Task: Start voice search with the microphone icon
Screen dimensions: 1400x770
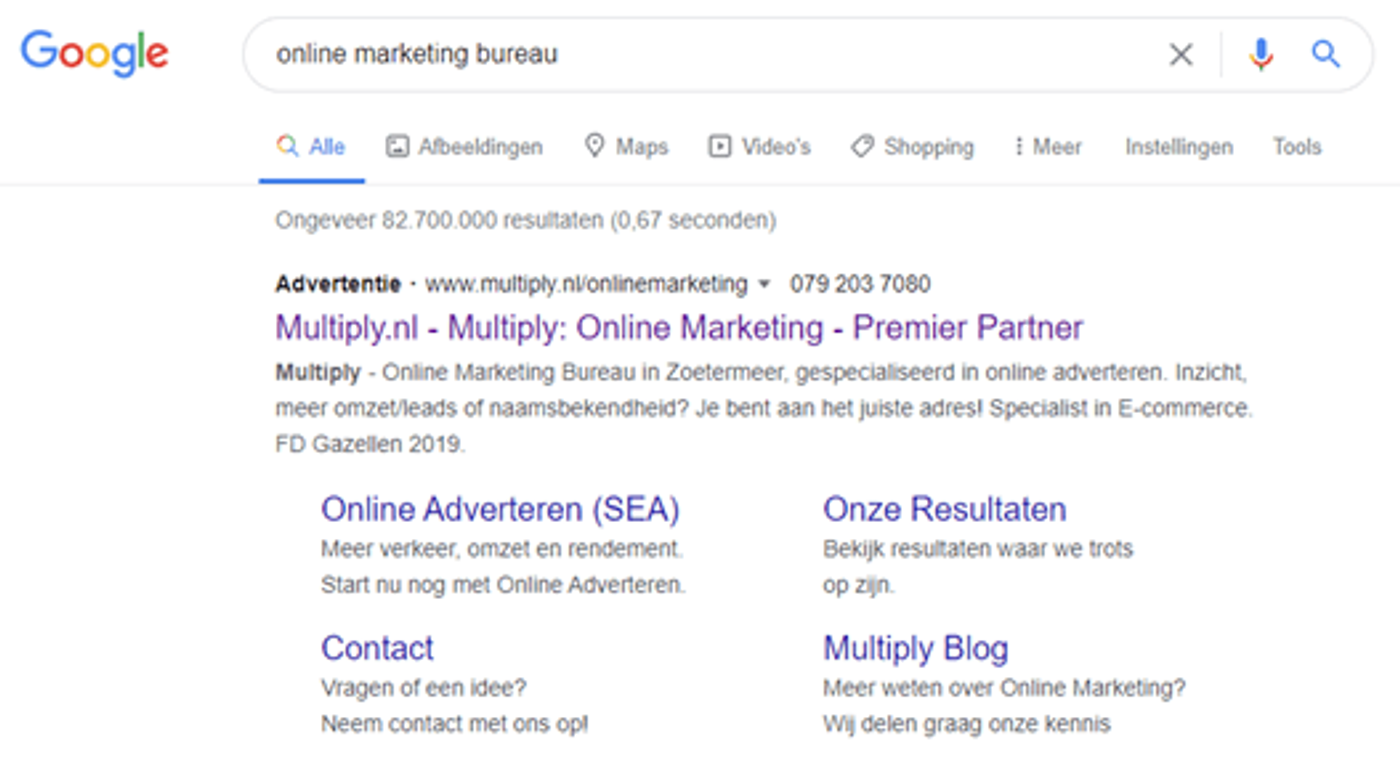Action: tap(1261, 54)
